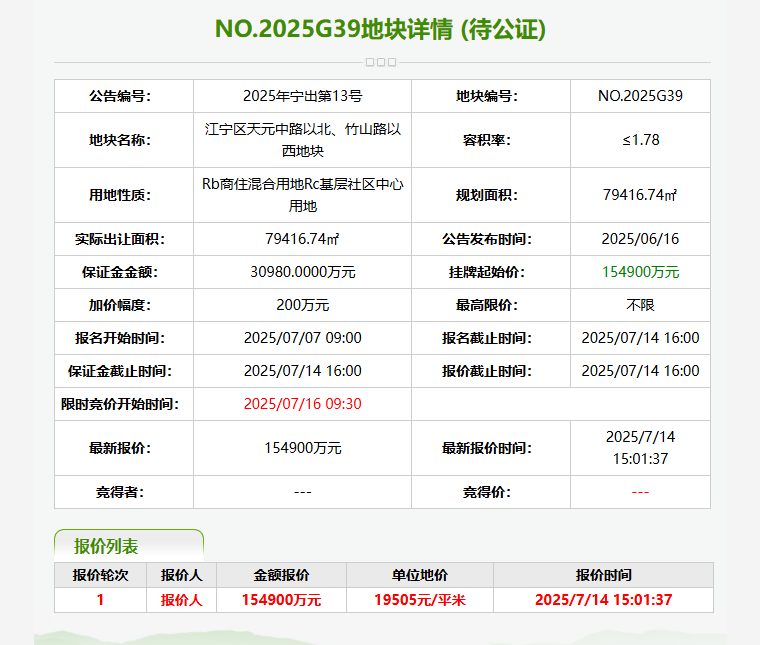Select the 容积率 value ≤1.78
The image size is (760, 645).
point(640,140)
